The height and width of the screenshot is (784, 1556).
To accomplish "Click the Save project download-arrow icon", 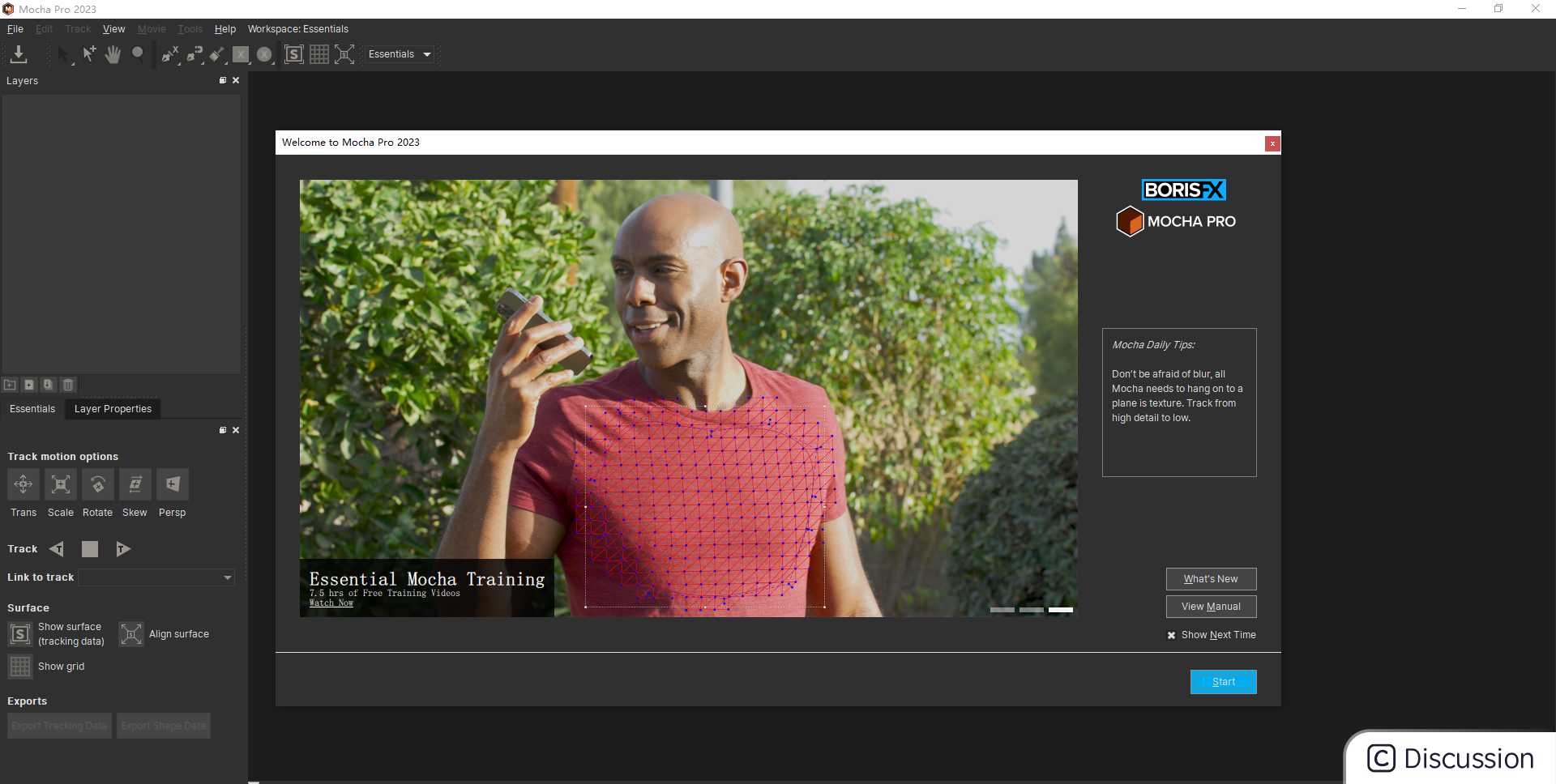I will tap(19, 54).
